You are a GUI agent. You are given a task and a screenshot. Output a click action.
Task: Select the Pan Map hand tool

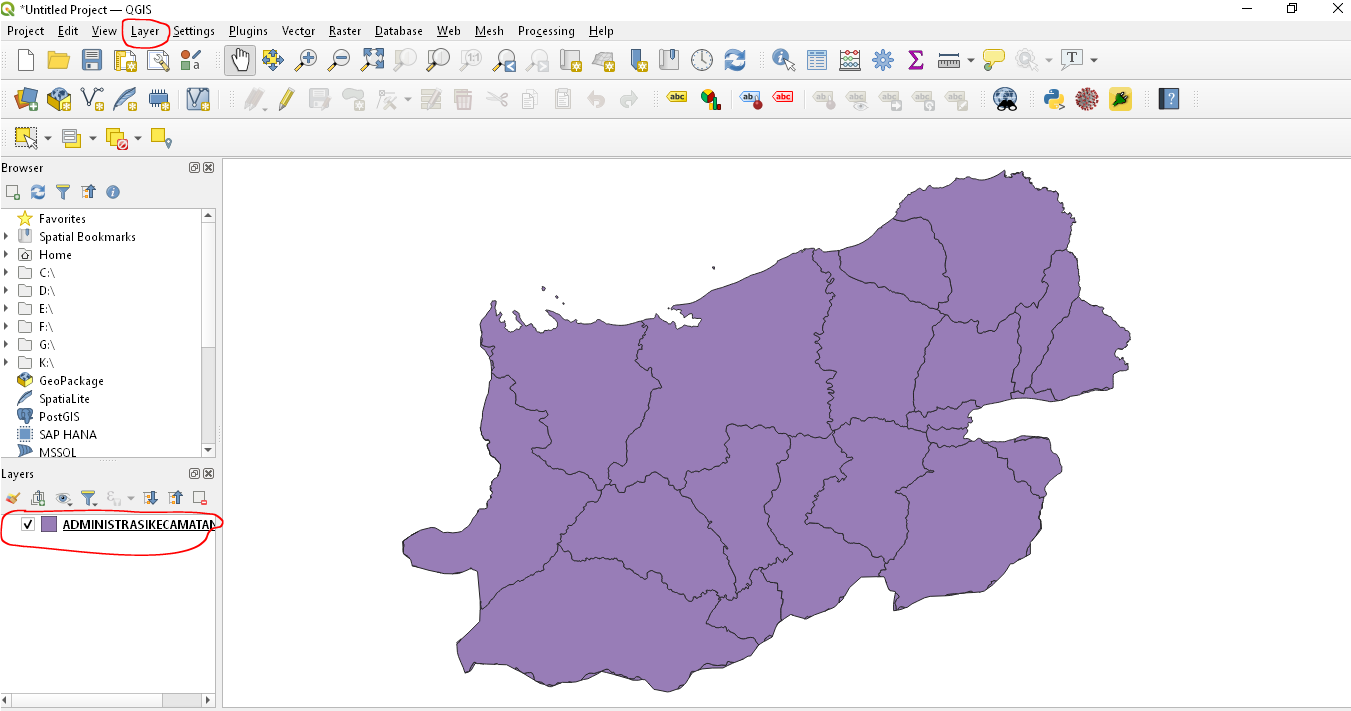click(240, 60)
